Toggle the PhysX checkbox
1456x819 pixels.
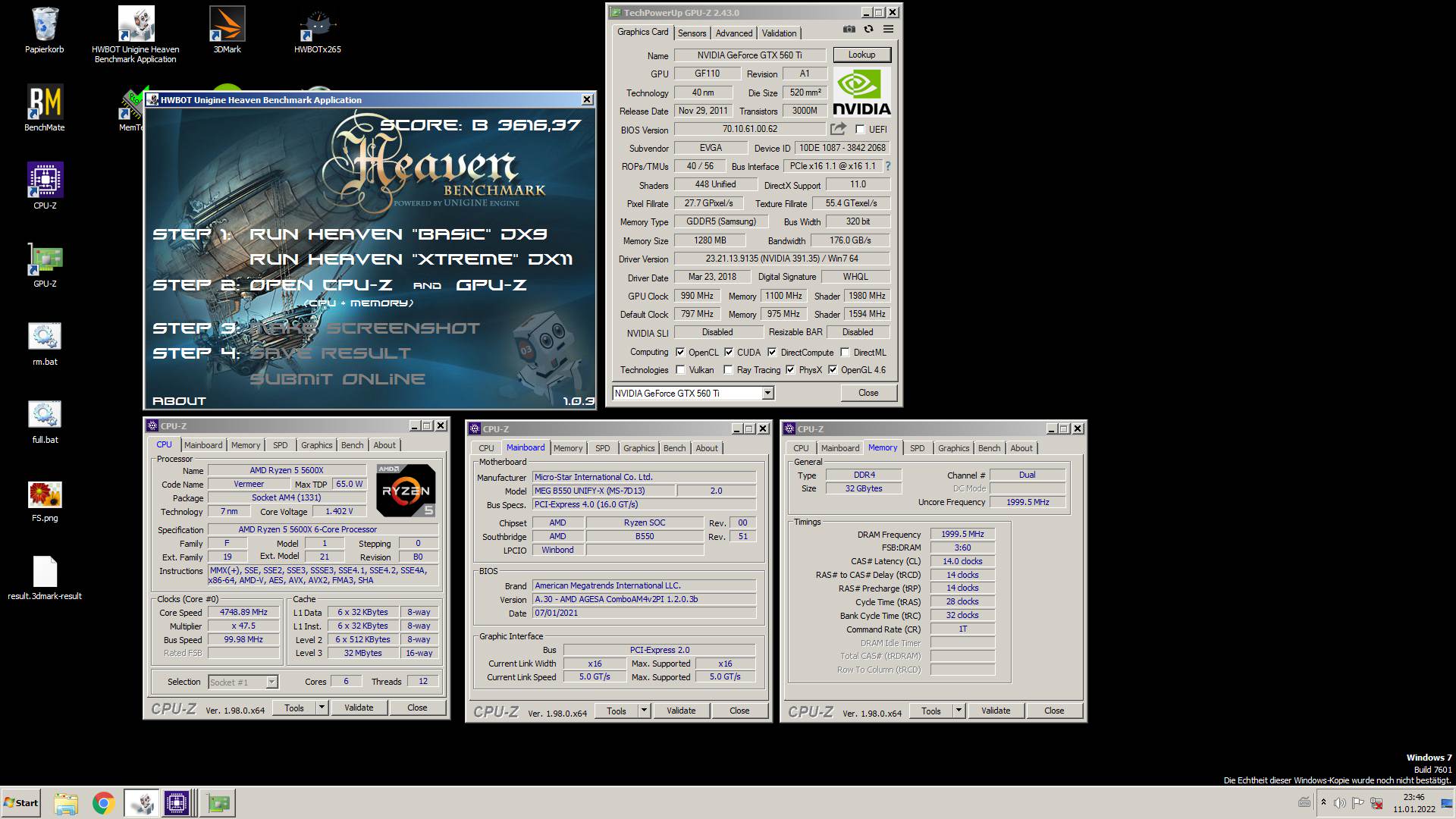click(x=790, y=370)
